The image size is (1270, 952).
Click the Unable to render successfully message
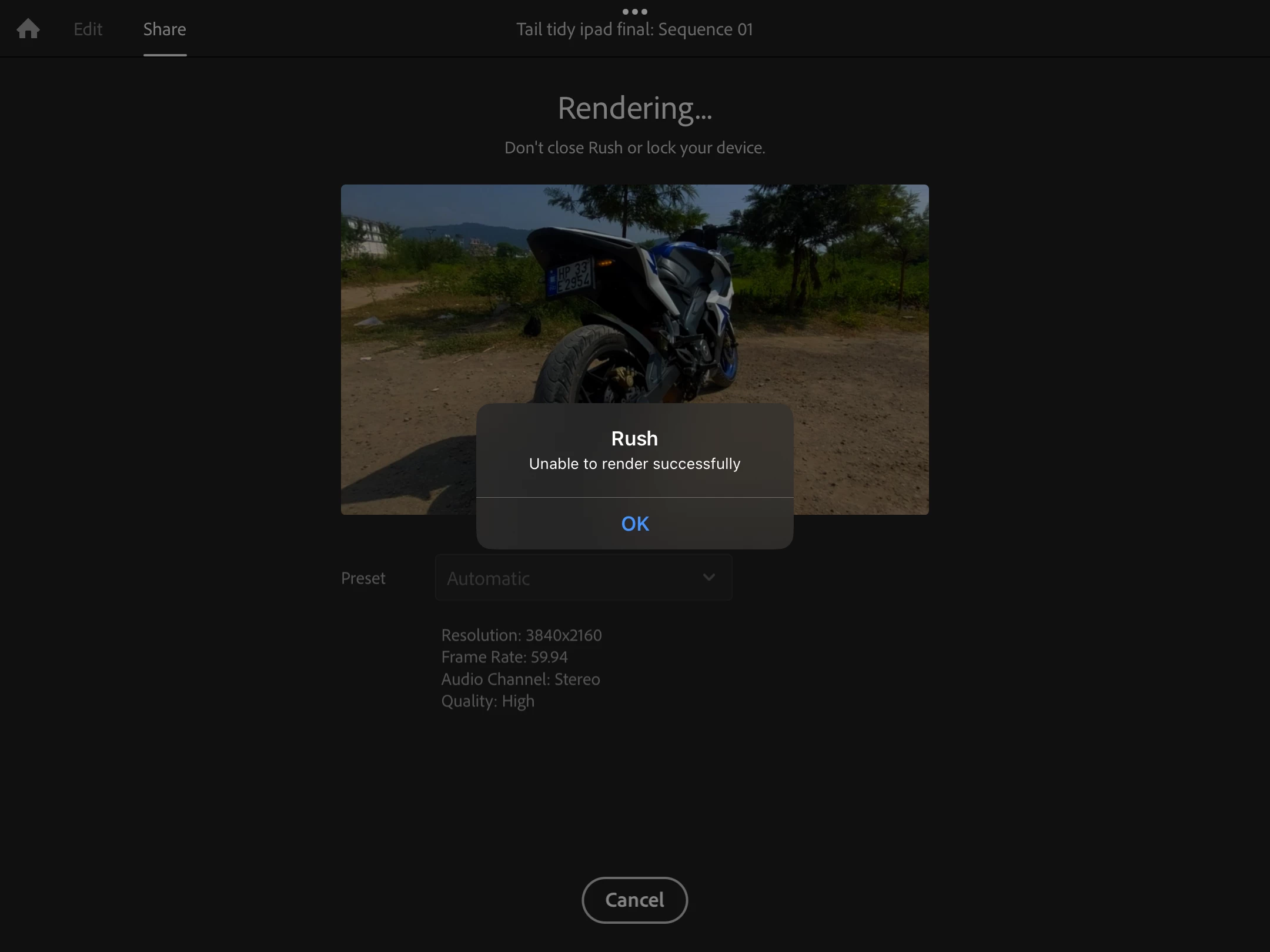[x=634, y=464]
